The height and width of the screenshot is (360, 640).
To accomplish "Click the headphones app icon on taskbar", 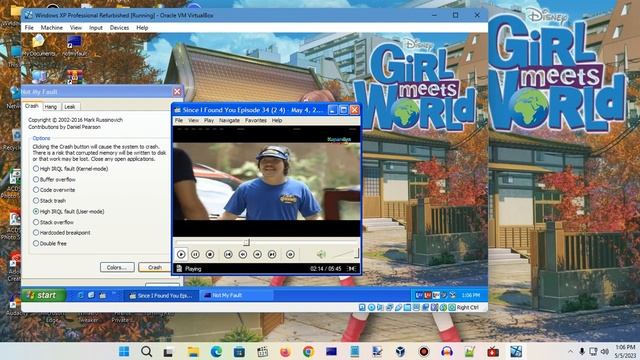I will pyautogui.click(x=447, y=351).
